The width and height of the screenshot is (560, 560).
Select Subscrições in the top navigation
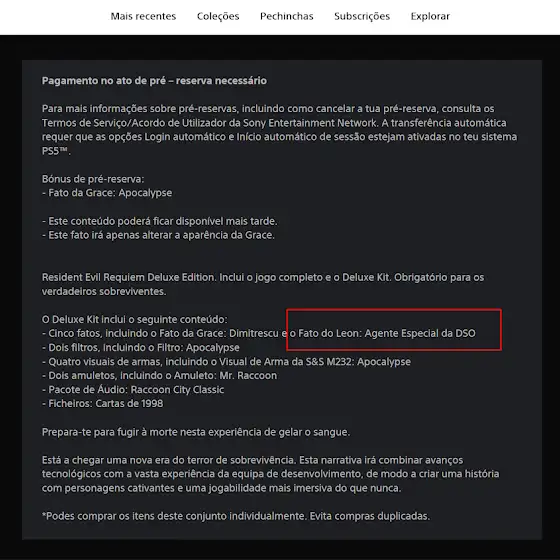[362, 16]
